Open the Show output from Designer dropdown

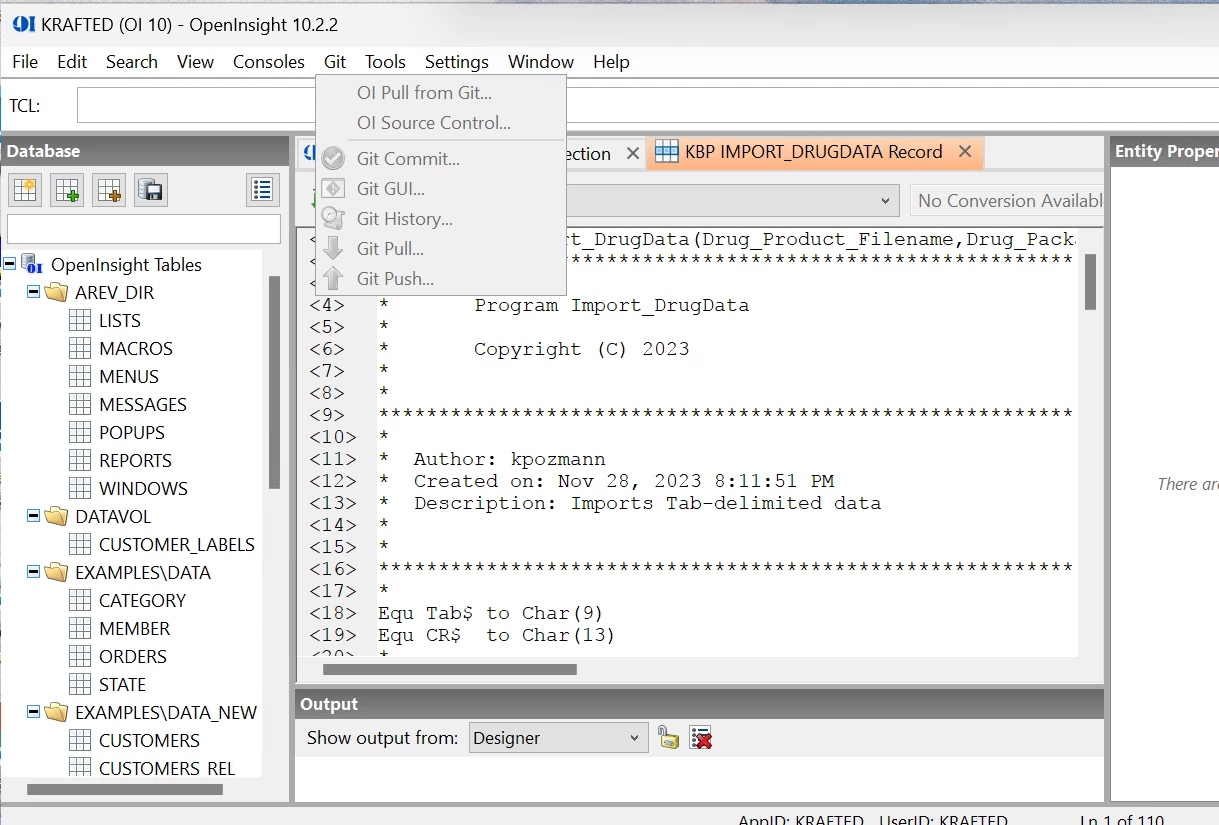[x=558, y=738]
